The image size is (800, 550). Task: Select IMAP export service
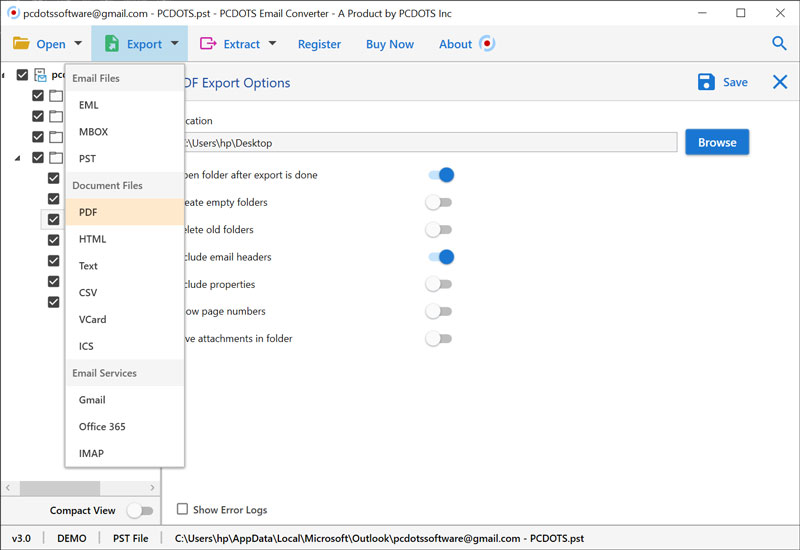[x=124, y=453]
